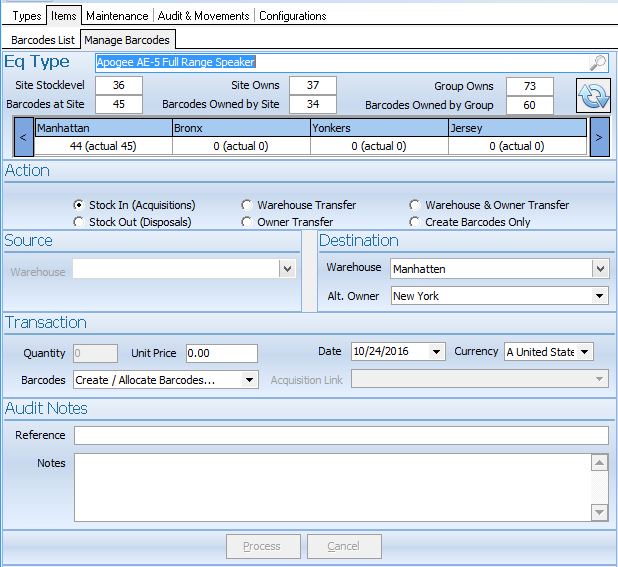618x567 pixels.
Task: Open the Currency dropdown
Action: [584, 352]
